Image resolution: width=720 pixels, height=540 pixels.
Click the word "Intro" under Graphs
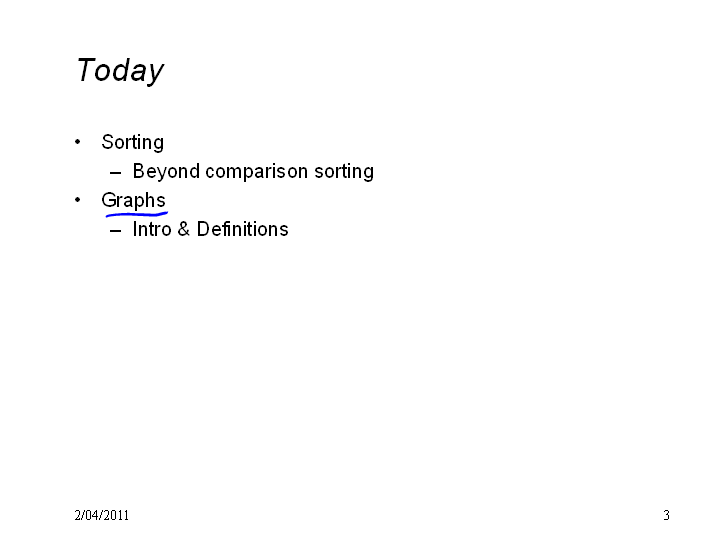(152, 229)
